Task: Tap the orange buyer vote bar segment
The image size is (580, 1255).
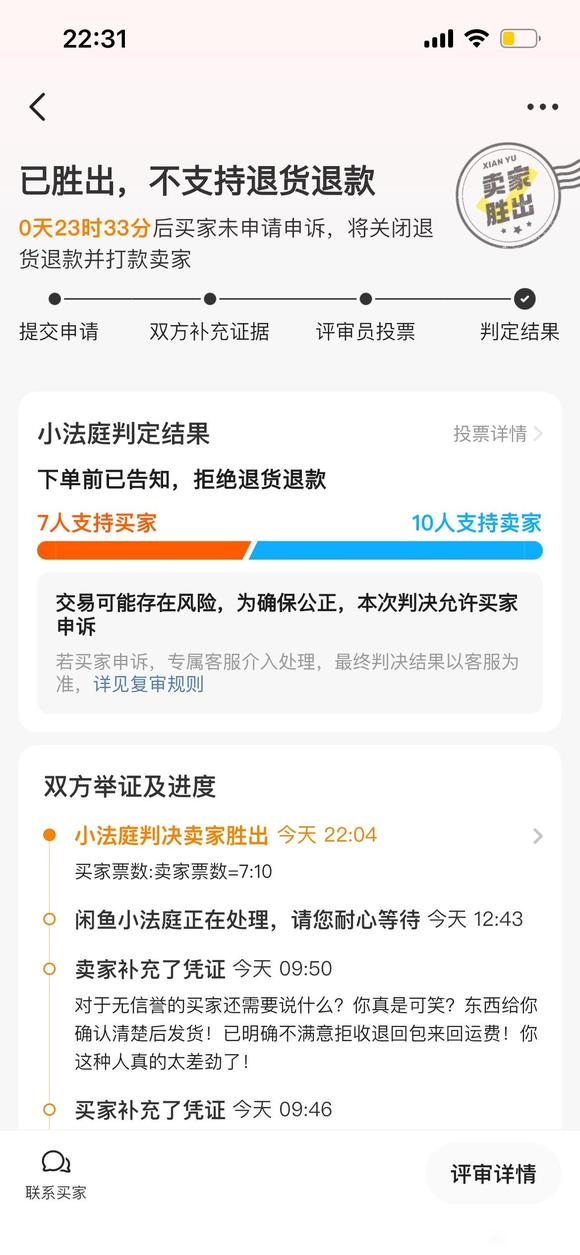Action: click(x=143, y=550)
